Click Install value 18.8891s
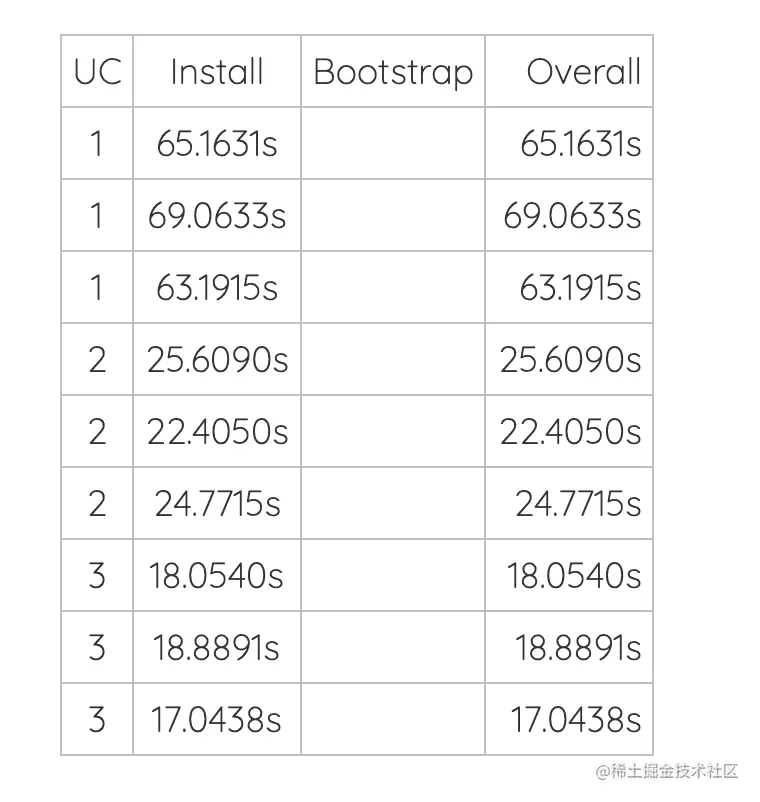Viewport: 760px width, 802px height. click(x=217, y=648)
